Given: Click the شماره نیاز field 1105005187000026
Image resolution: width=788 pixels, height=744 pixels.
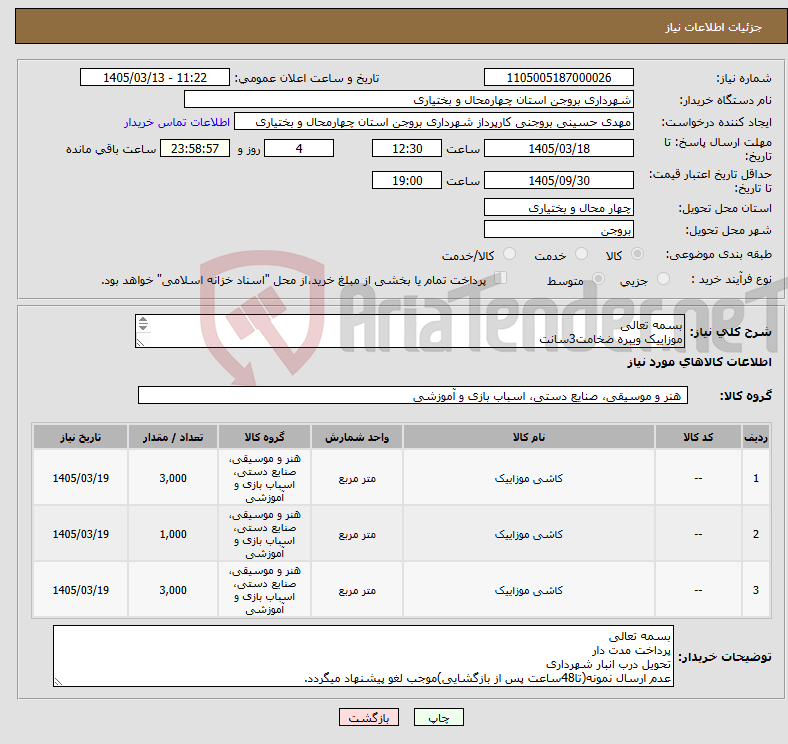Looking at the screenshot, I should (x=558, y=77).
